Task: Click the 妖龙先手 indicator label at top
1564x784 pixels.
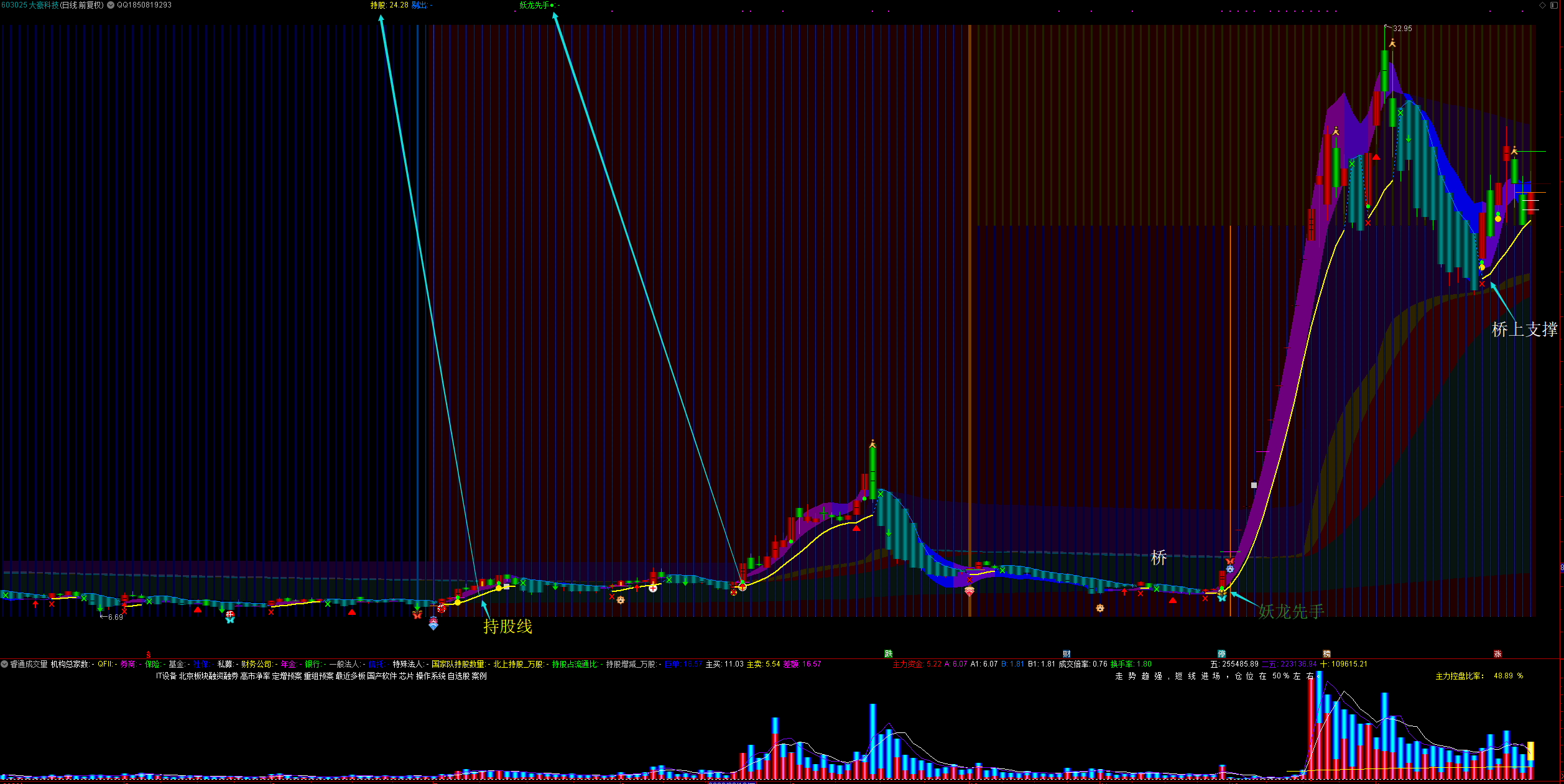Action: pos(534,5)
